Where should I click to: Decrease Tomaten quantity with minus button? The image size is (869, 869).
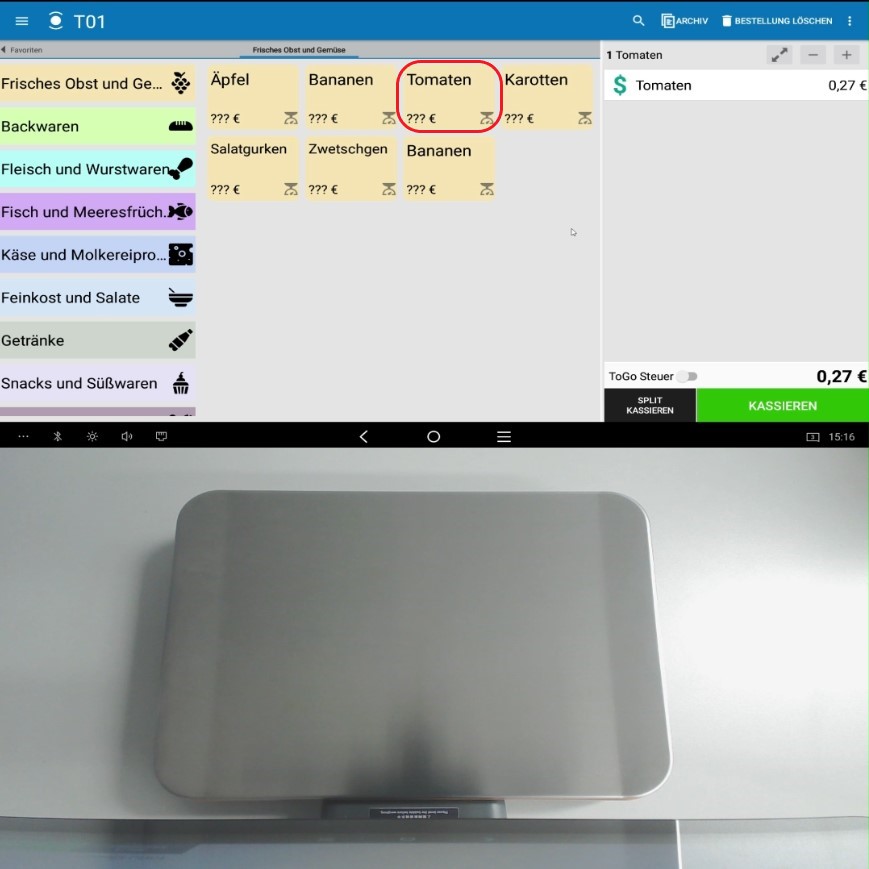click(x=813, y=56)
